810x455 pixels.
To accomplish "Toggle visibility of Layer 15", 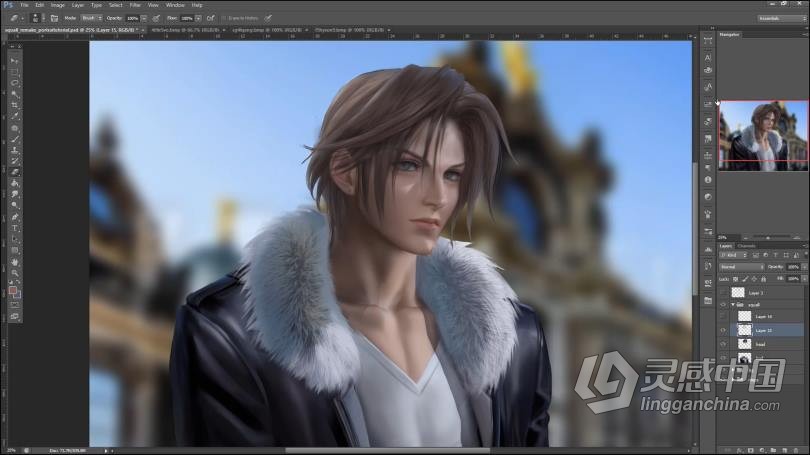I will pyautogui.click(x=723, y=330).
